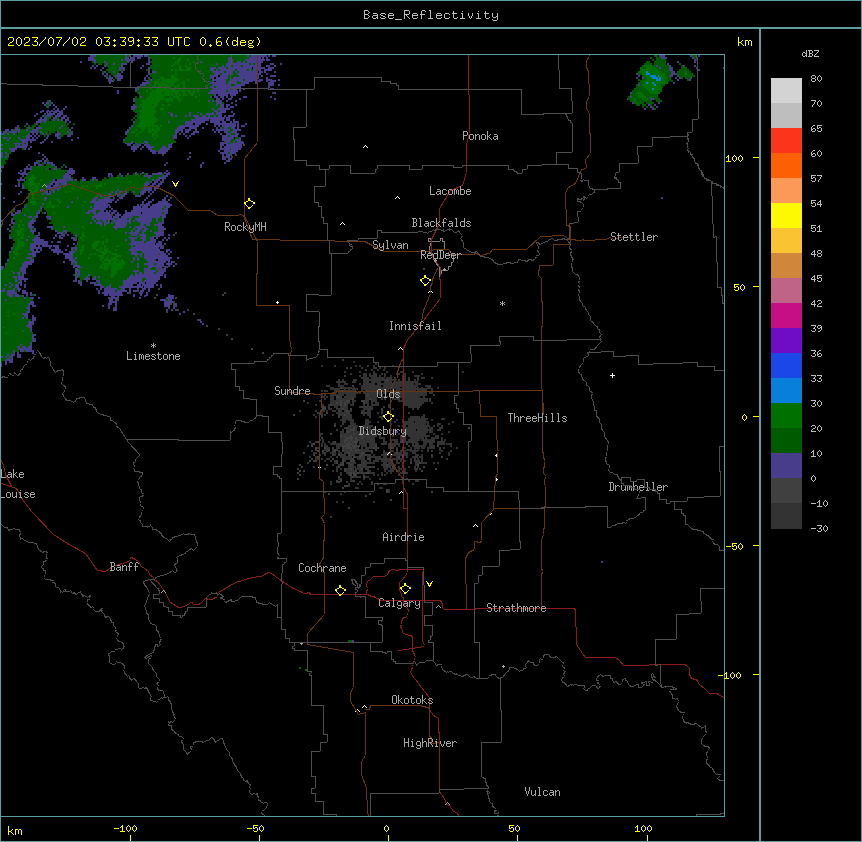Viewport: 862px width, 842px height.
Task: Click the Airdrie label
Action: coord(403,537)
